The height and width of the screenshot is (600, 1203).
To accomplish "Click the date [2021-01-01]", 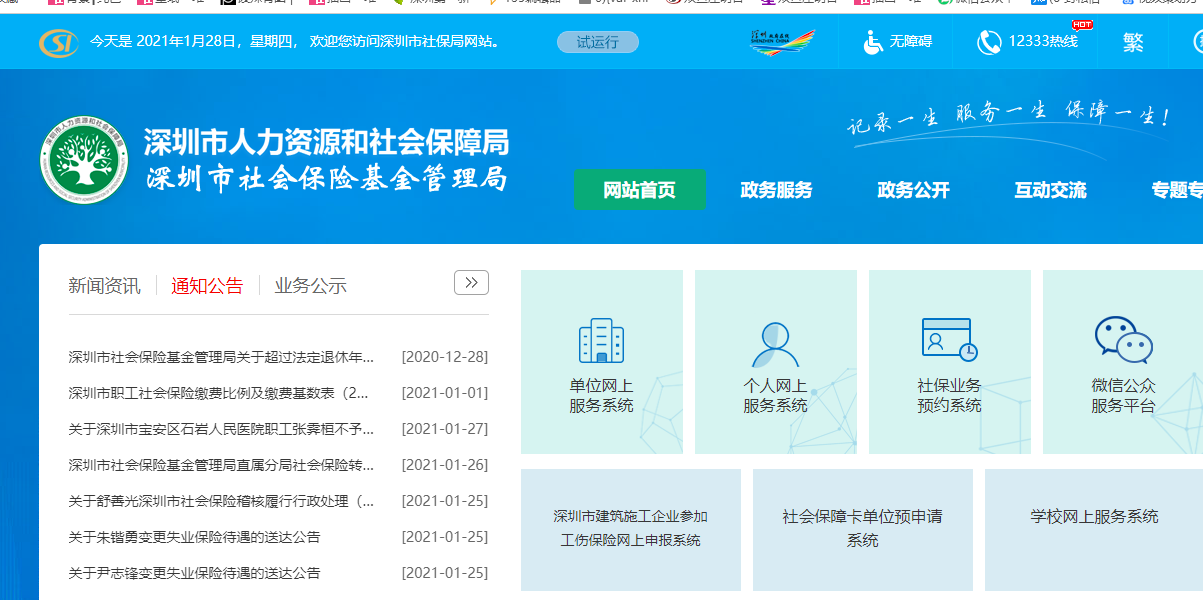I will pos(445,393).
